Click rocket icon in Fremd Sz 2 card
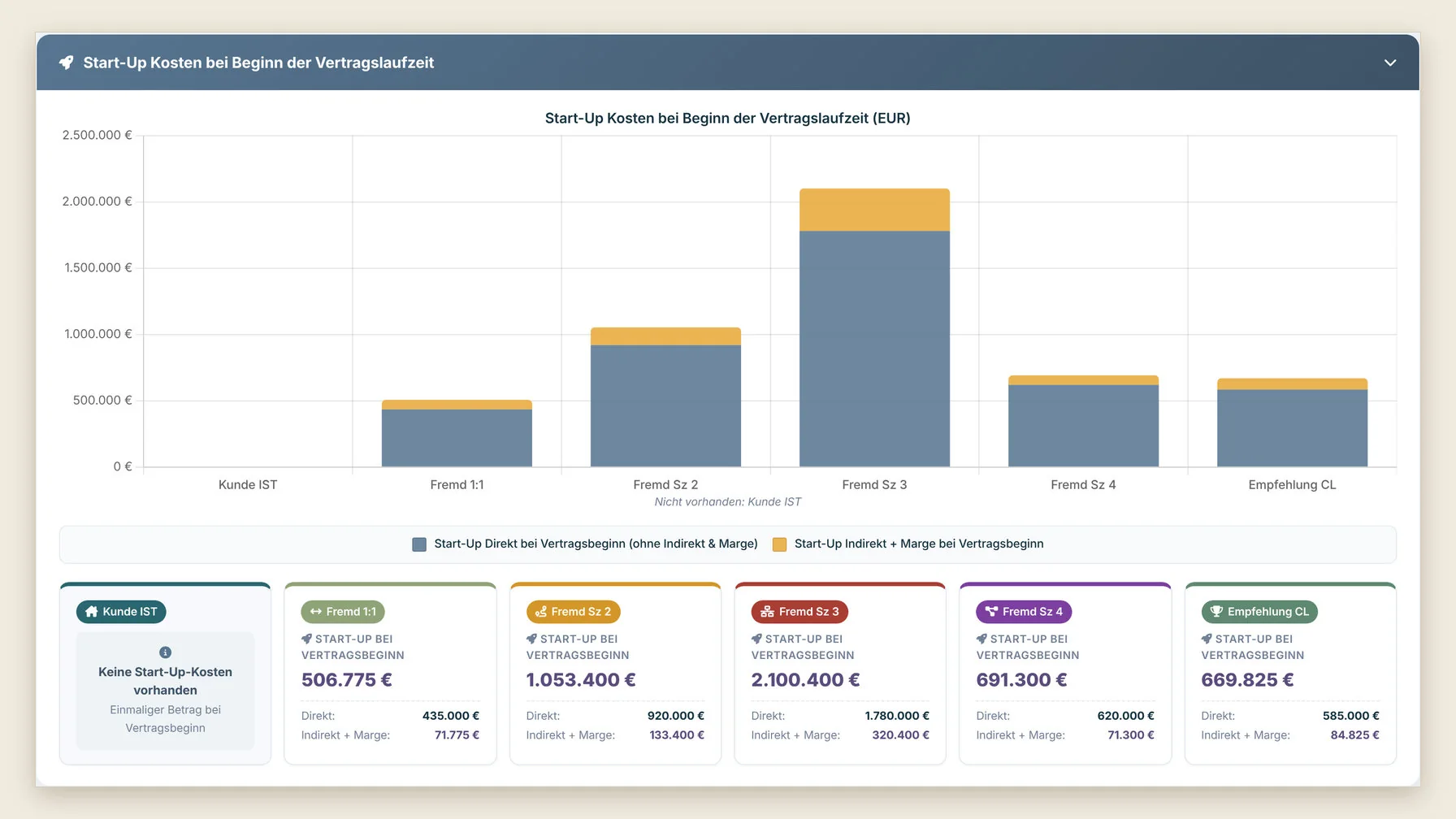Screen dimensions: 1456x819 click(531, 639)
